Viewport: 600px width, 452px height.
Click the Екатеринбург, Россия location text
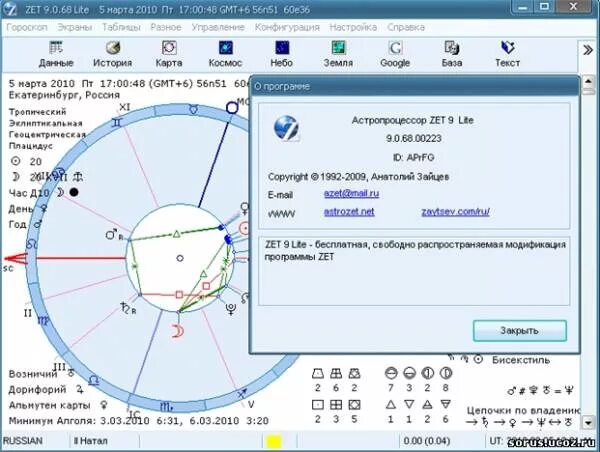[x=64, y=95]
